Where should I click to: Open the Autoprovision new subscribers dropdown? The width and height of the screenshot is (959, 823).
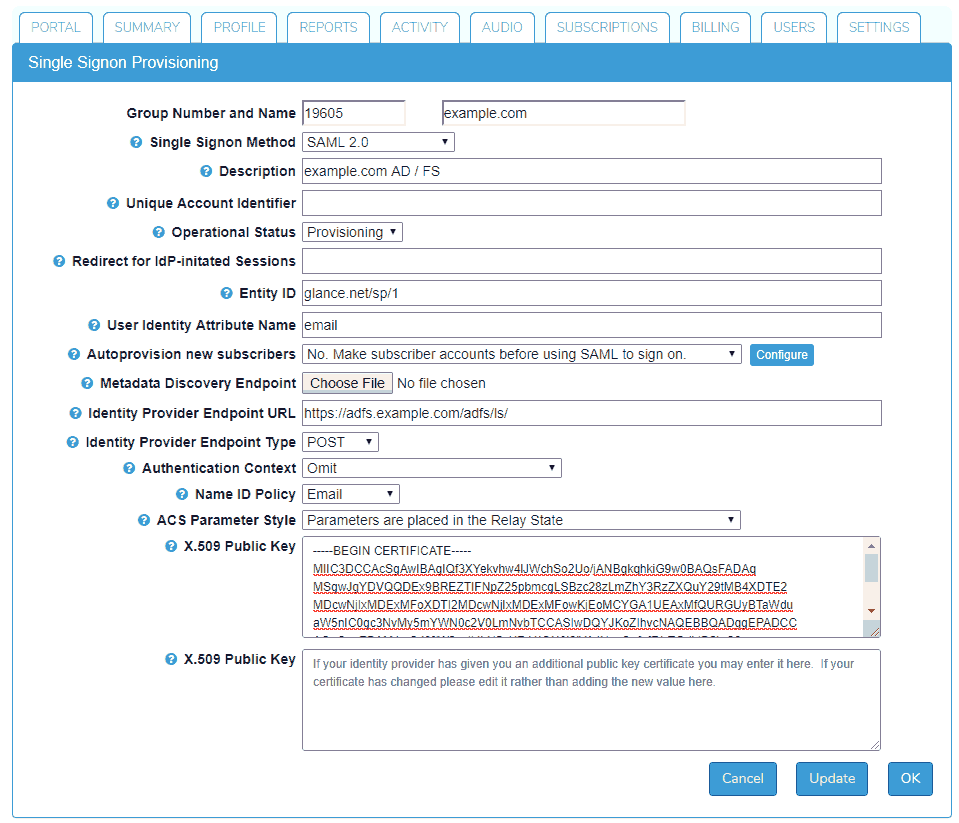[521, 354]
